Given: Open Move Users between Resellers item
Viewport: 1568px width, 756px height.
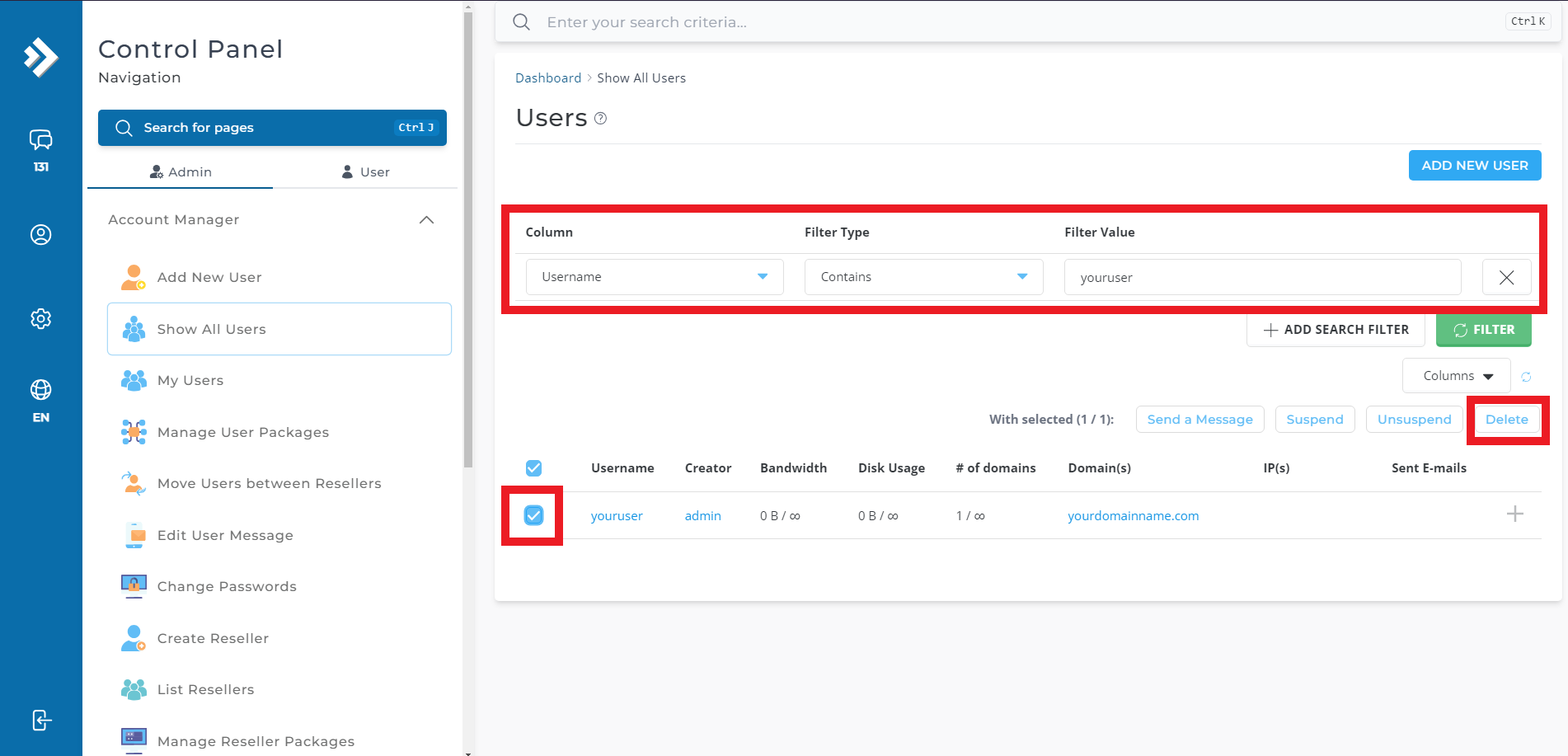Looking at the screenshot, I should (279, 483).
